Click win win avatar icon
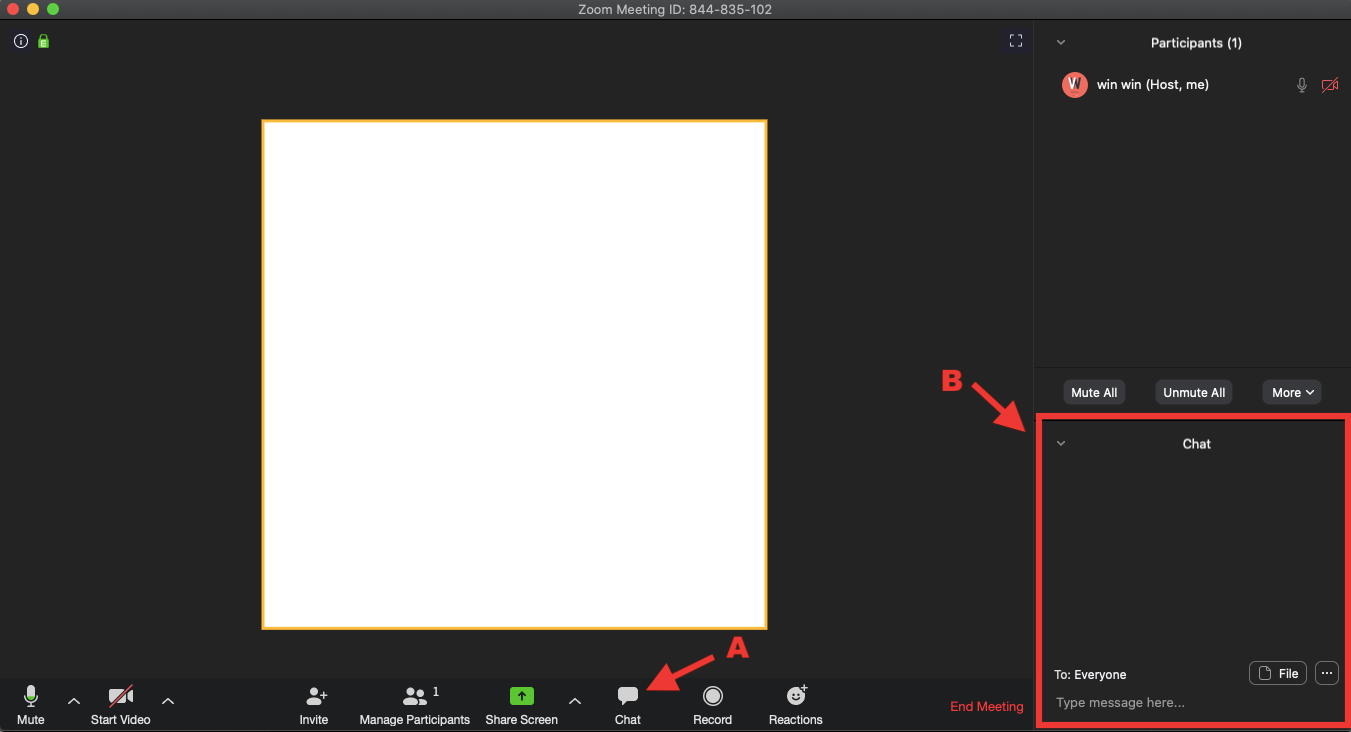 click(x=1075, y=85)
